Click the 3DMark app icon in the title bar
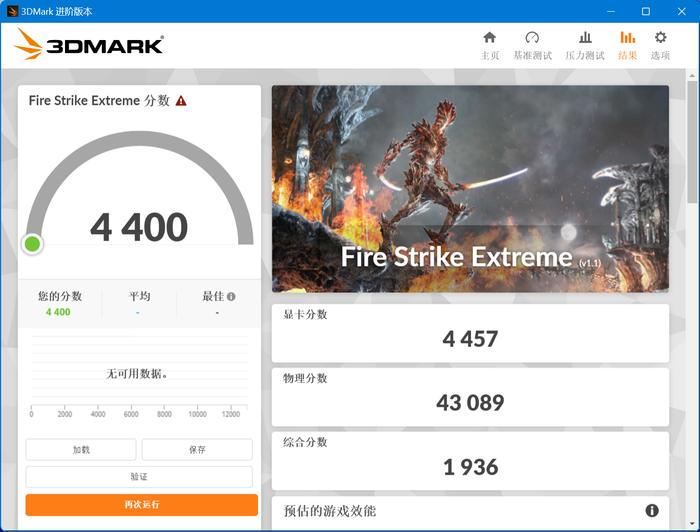The image size is (700, 532). point(12,11)
